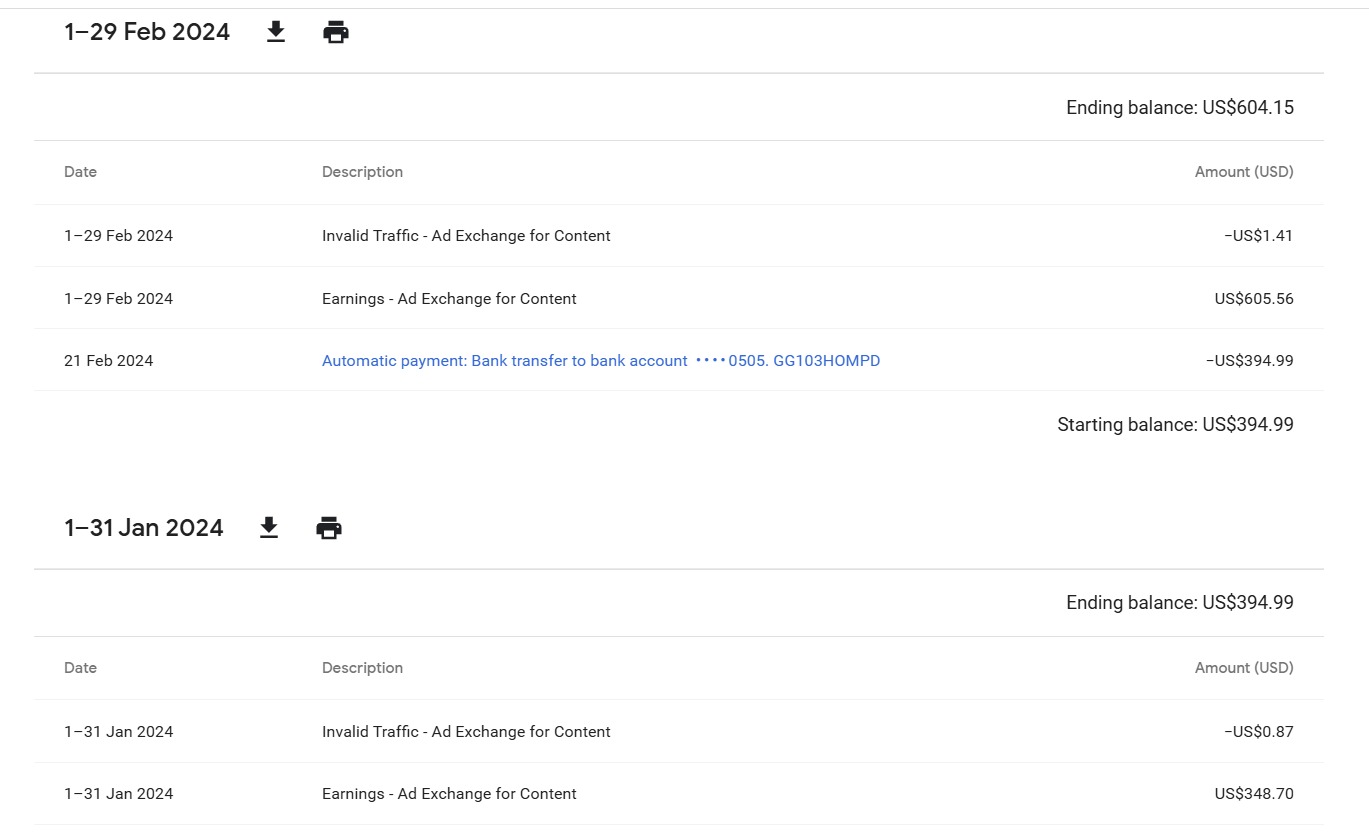The image size is (1369, 833).
Task: Click the 21 Feb 2024 date cell
Action: coord(109,361)
